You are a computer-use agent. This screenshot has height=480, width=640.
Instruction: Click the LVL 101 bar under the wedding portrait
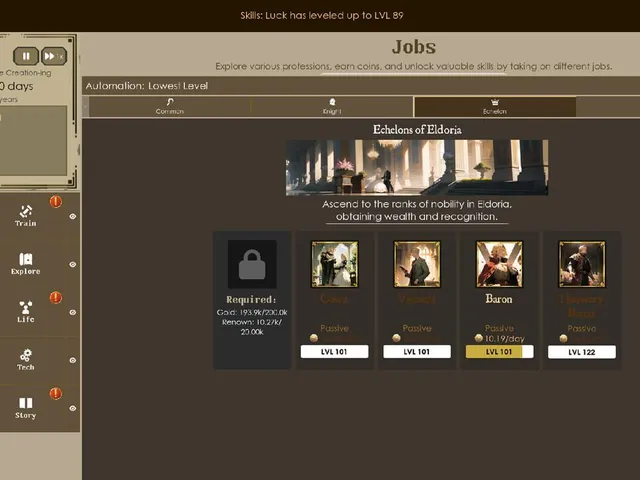click(334, 352)
